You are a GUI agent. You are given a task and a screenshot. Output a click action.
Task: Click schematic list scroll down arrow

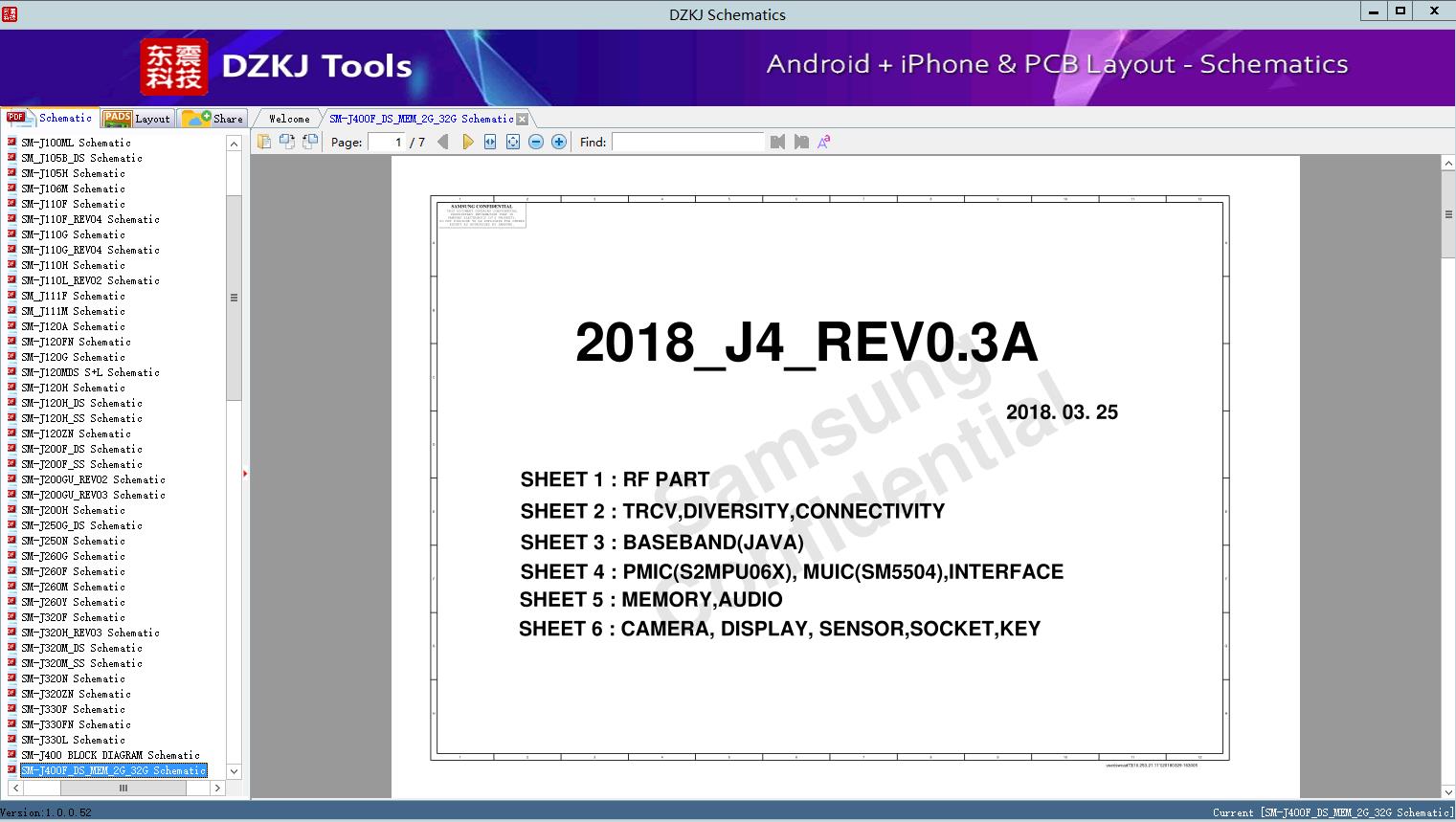(x=234, y=771)
